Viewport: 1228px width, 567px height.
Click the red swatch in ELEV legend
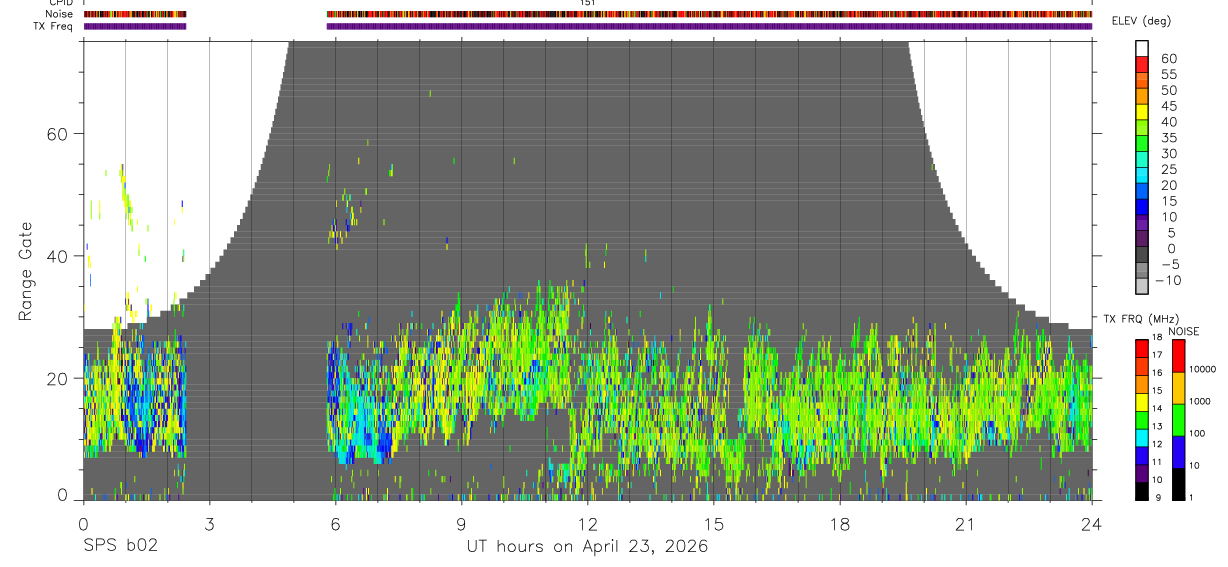point(1142,64)
